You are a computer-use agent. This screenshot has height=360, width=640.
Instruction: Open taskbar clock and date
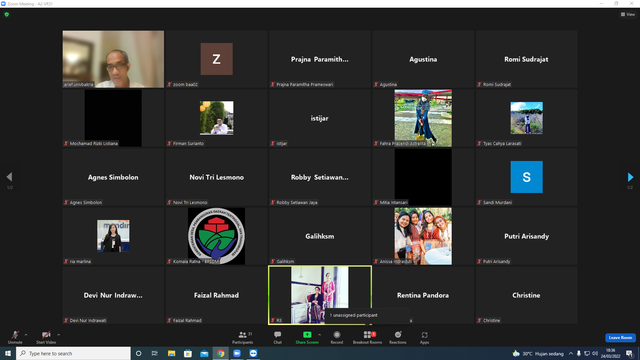pos(611,353)
